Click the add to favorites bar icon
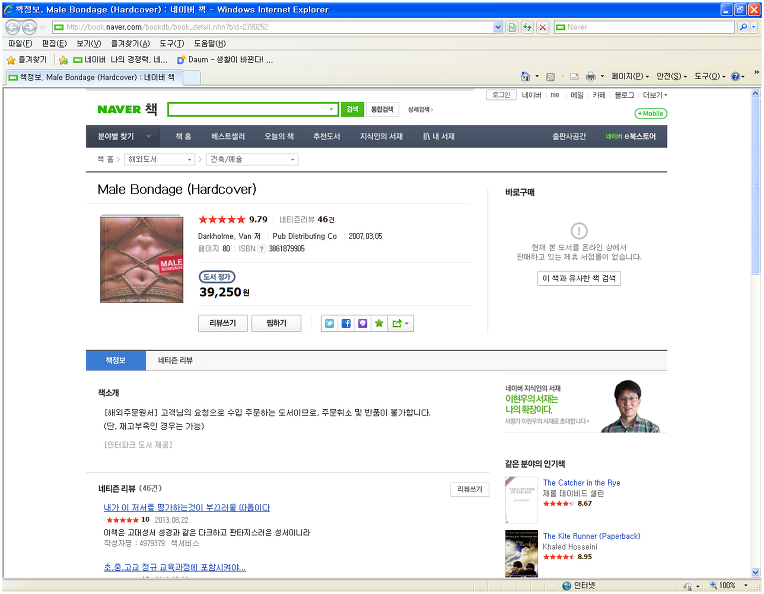Screen dimensions: 764x594 pyautogui.click(x=63, y=60)
